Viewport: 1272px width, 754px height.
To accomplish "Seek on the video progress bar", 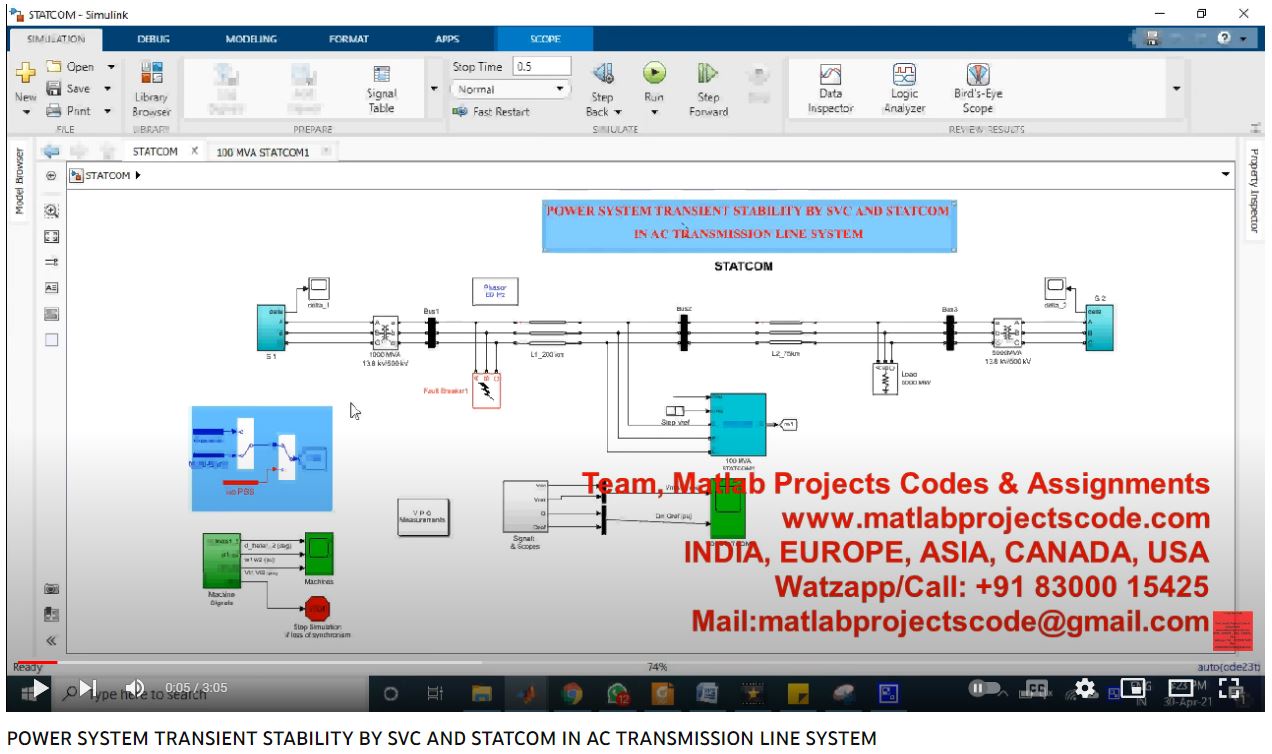I will click(635, 662).
